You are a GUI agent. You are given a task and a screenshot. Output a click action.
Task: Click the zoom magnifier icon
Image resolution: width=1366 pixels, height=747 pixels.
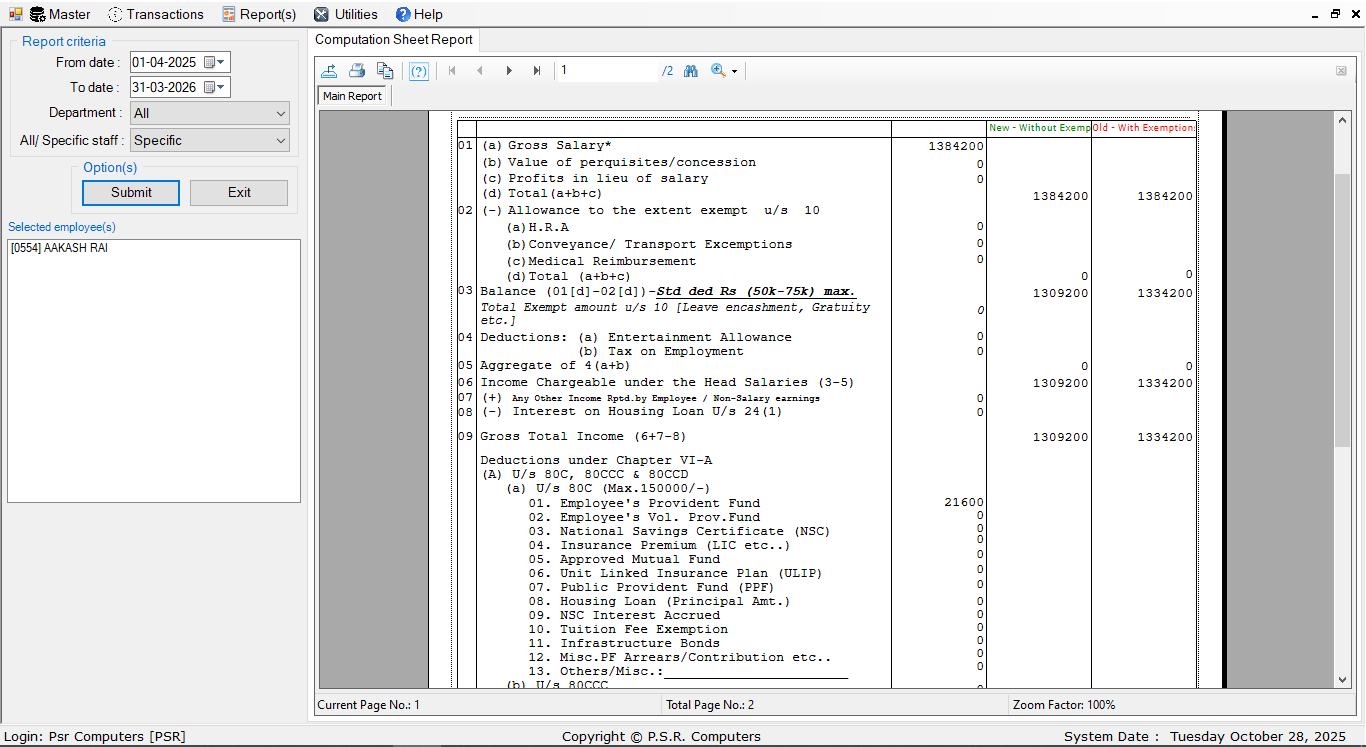click(x=718, y=71)
